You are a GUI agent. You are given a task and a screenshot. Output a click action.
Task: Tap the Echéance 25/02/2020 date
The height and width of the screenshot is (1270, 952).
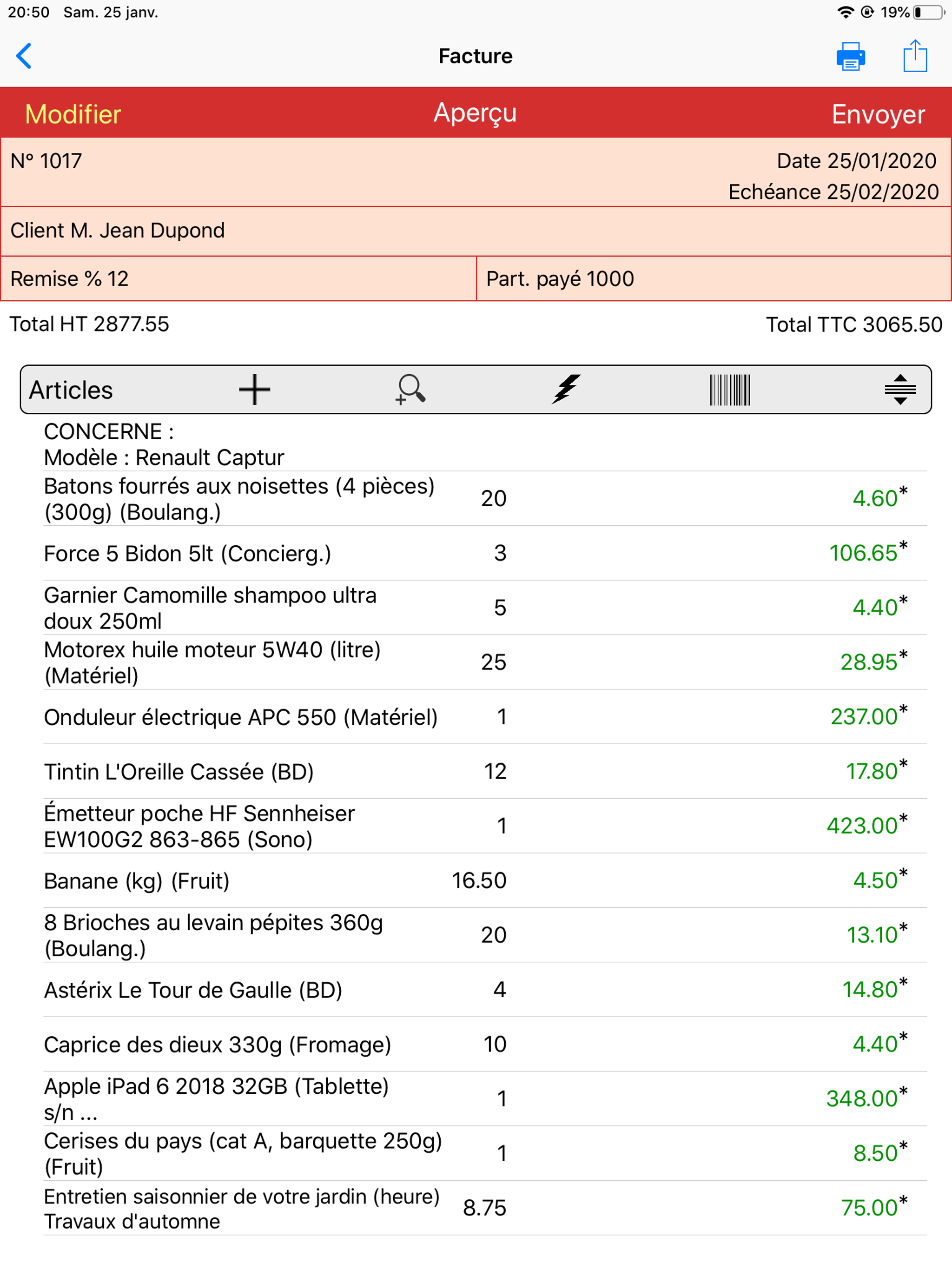(833, 192)
